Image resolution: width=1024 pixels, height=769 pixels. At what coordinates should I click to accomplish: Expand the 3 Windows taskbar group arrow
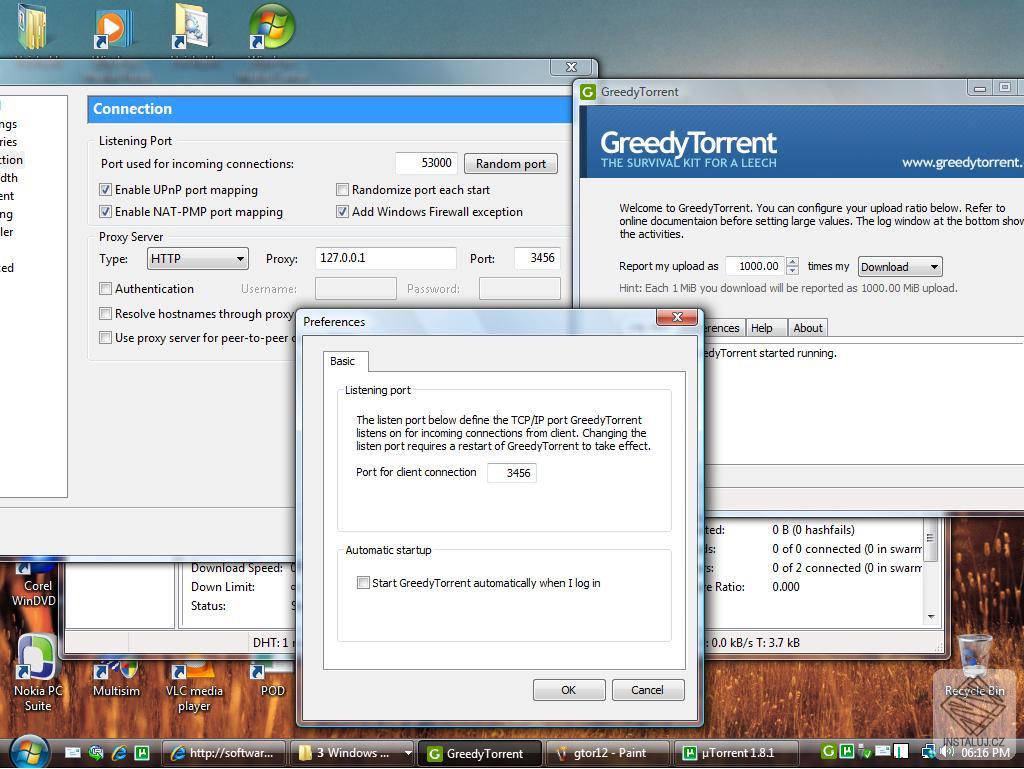tap(408, 753)
